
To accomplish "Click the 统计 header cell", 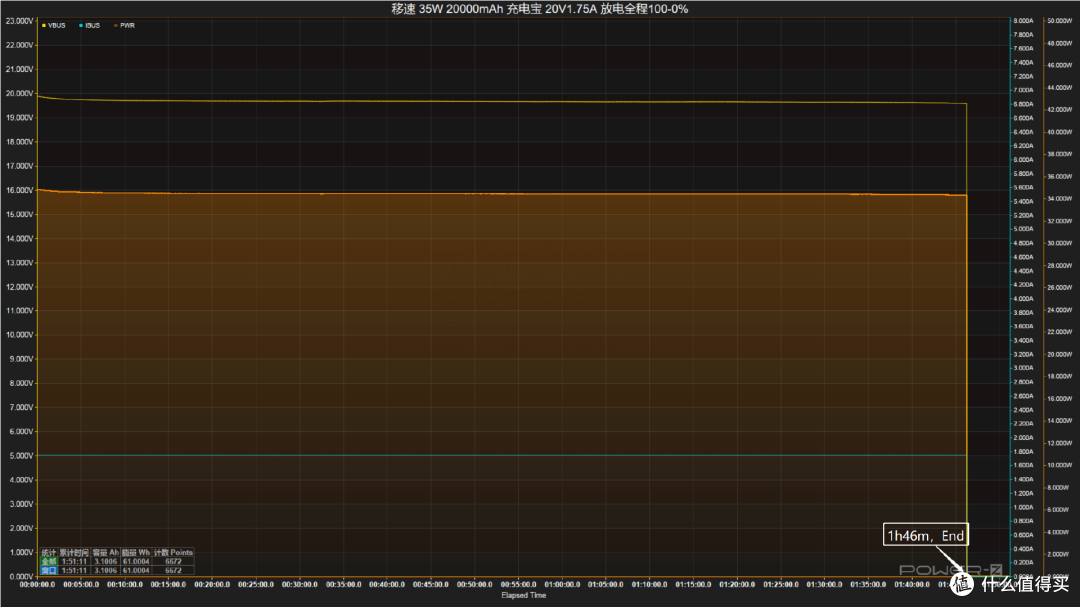I will point(48,553).
